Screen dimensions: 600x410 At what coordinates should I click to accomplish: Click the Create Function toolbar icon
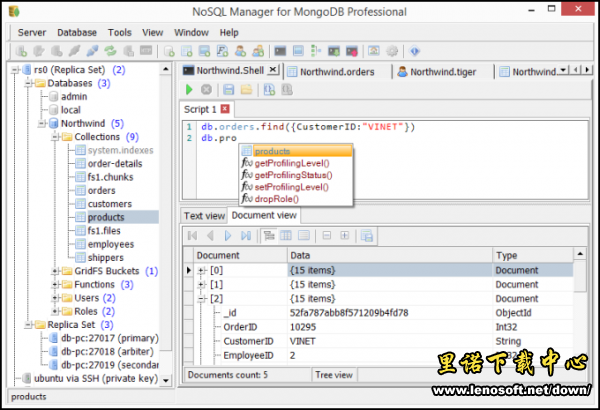tap(222, 51)
